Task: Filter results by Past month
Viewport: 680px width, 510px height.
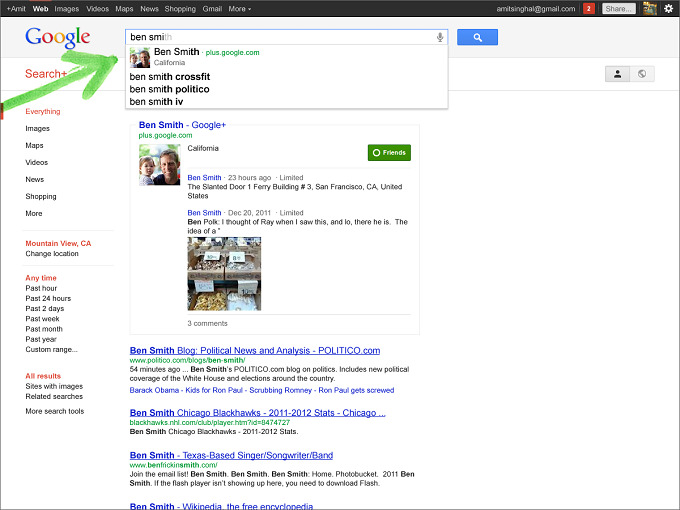Action: pos(44,329)
